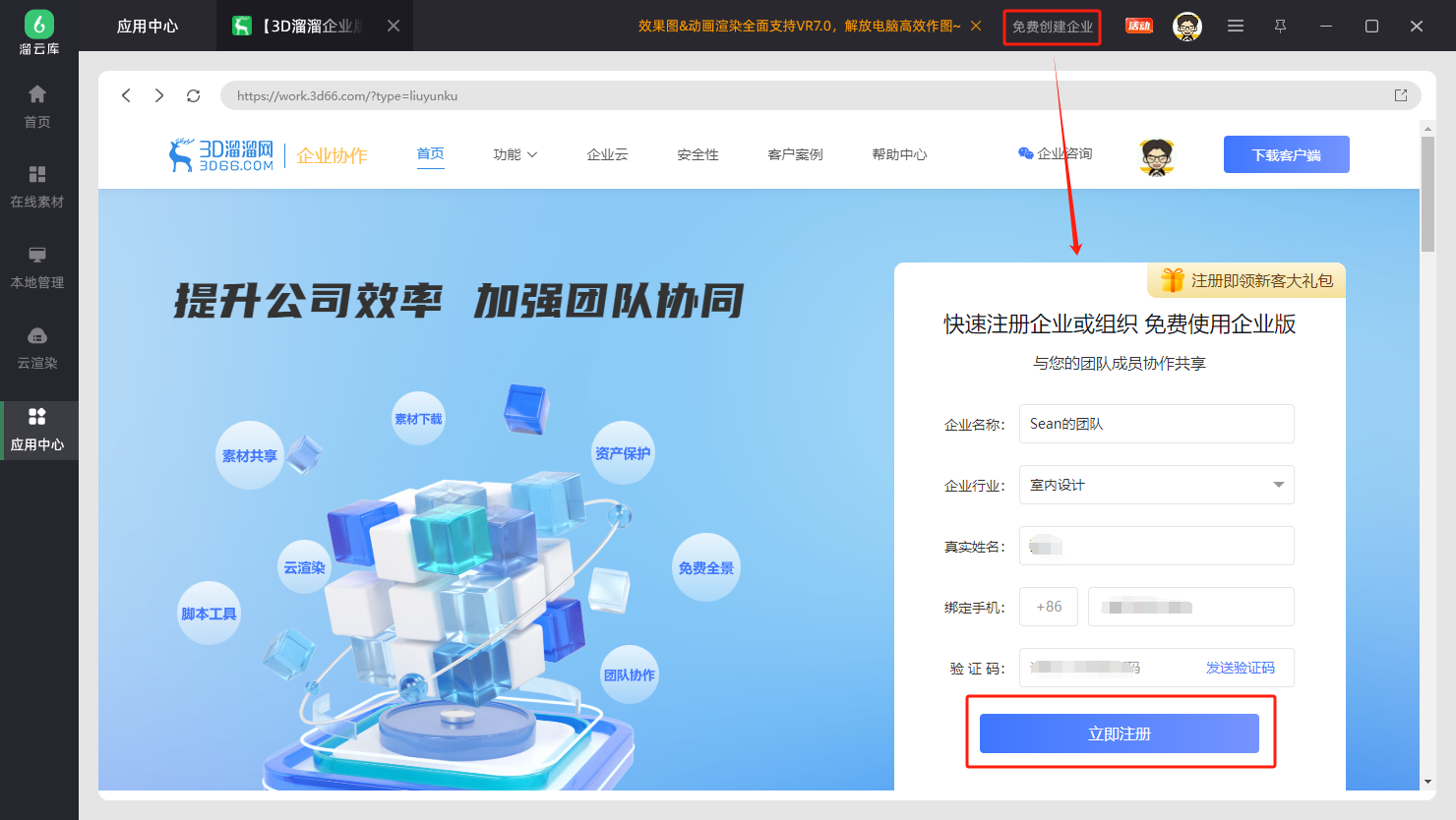The height and width of the screenshot is (820, 1456).
Task: Go back in the embedded browser
Action: pyautogui.click(x=126, y=95)
